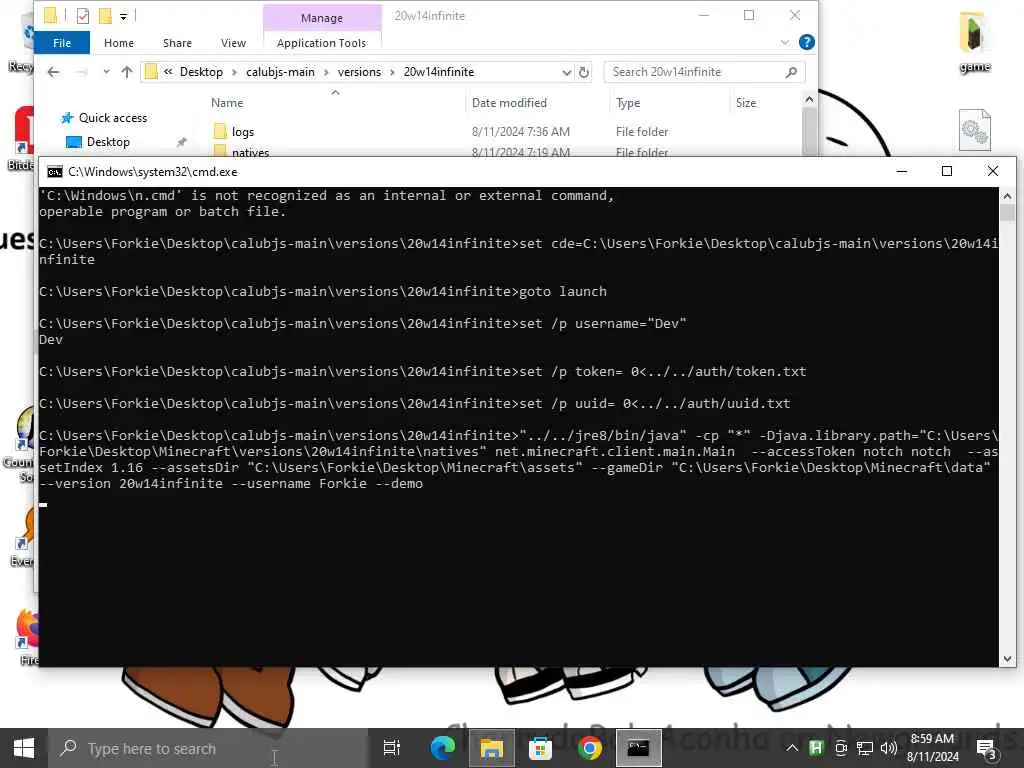The image size is (1024, 768).
Task: Go up one folder level
Action: [x=127, y=72]
